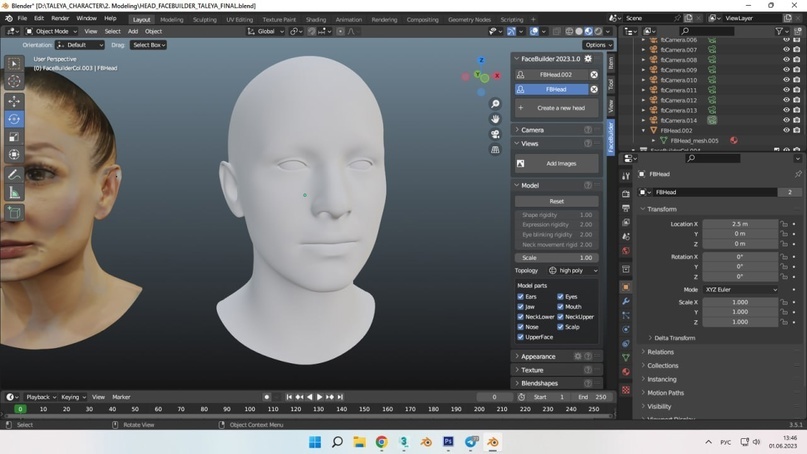Image resolution: width=807 pixels, height=454 pixels.
Task: Activate the Rotate tool
Action: pyautogui.click(x=14, y=119)
